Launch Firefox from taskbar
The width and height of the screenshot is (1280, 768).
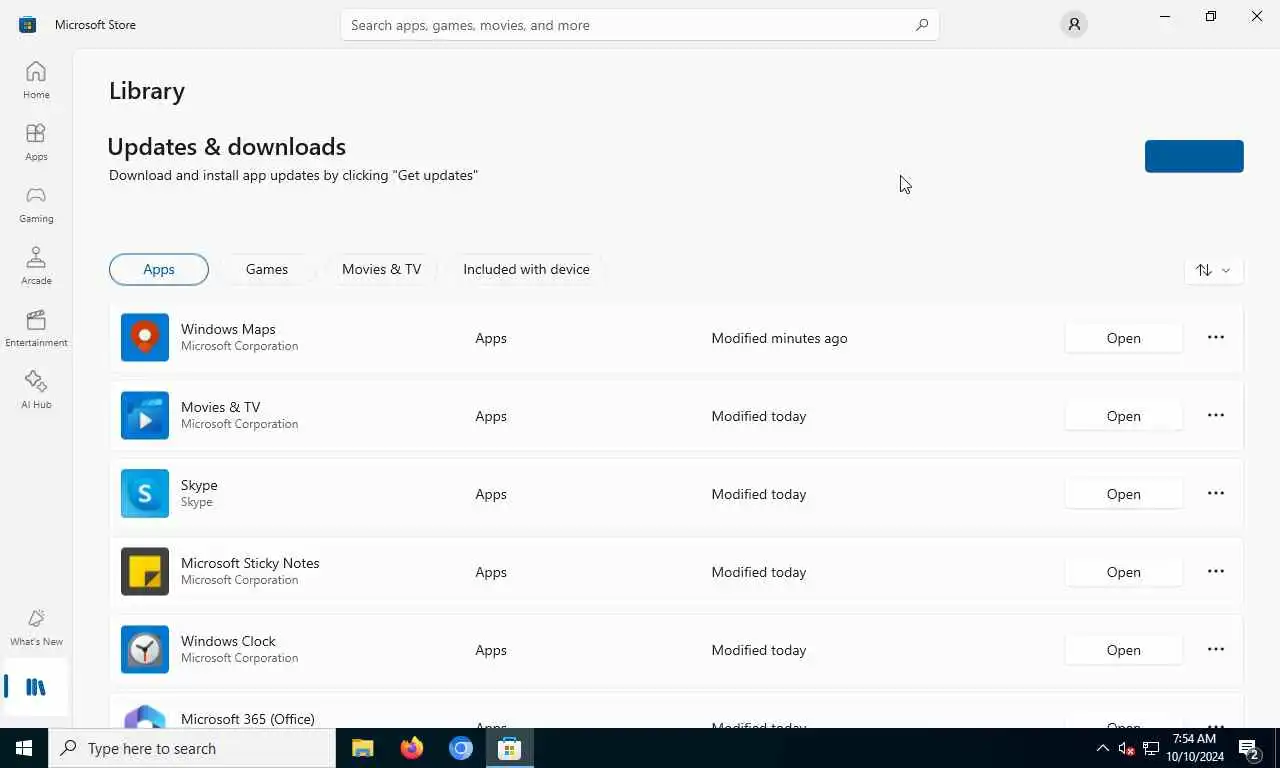[411, 748]
